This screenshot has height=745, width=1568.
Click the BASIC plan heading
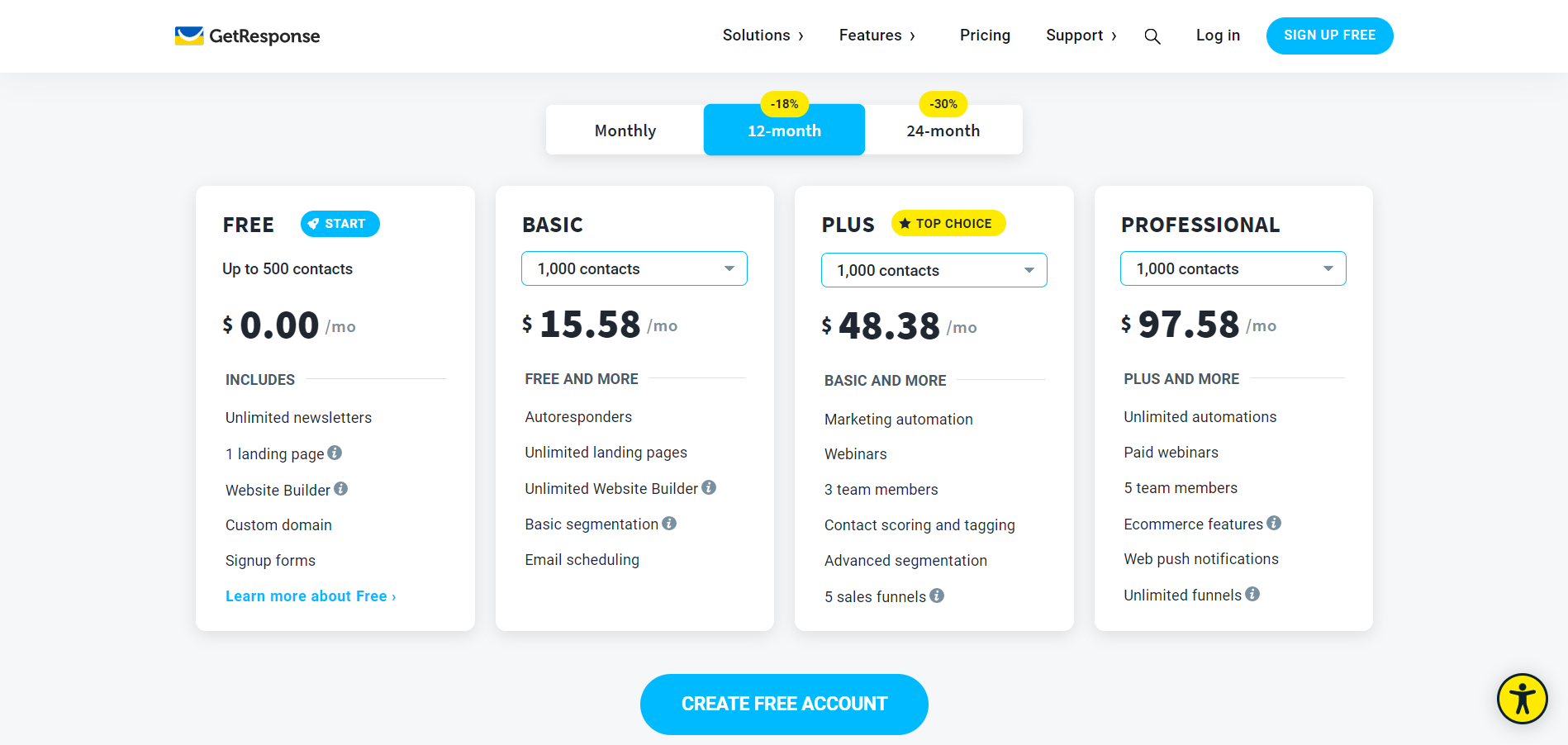[x=553, y=225]
